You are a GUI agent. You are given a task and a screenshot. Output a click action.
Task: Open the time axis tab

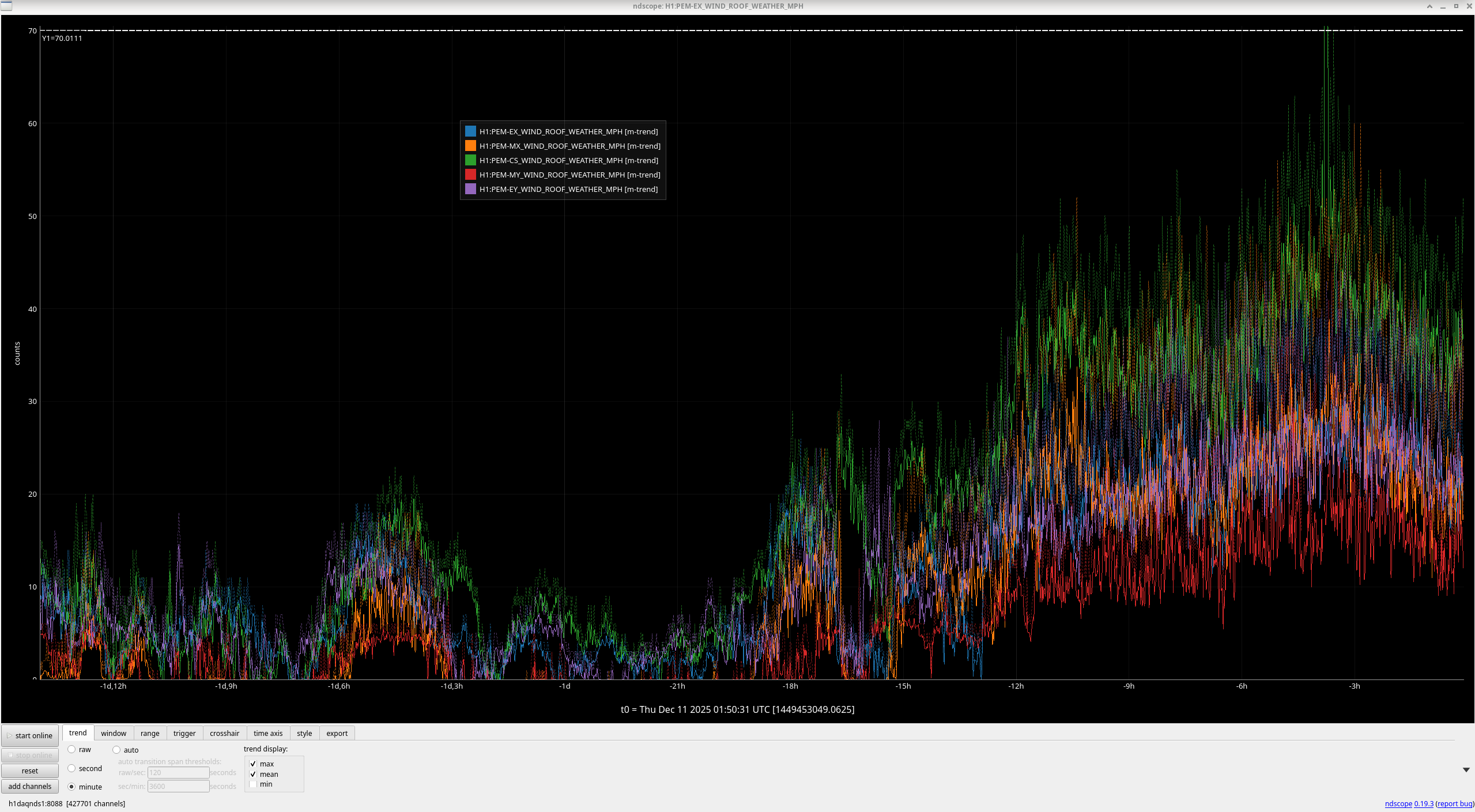pyautogui.click(x=268, y=733)
